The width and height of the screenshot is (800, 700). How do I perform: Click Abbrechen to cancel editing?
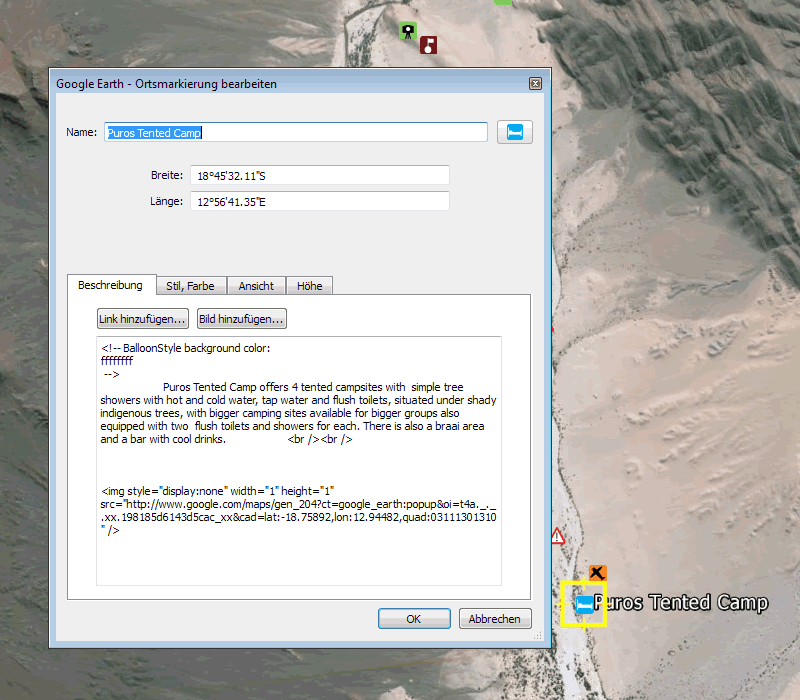click(x=495, y=619)
